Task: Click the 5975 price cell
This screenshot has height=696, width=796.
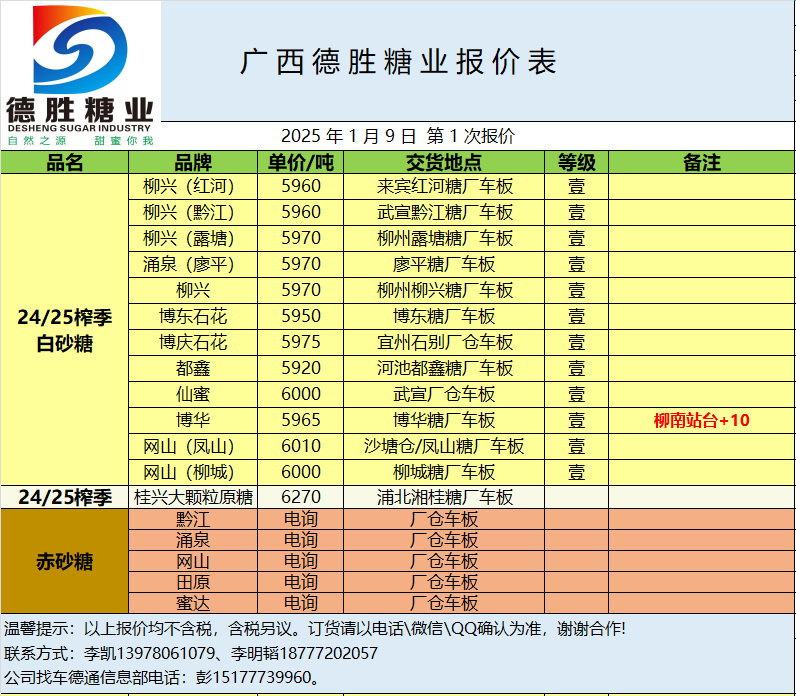Action: (x=301, y=342)
